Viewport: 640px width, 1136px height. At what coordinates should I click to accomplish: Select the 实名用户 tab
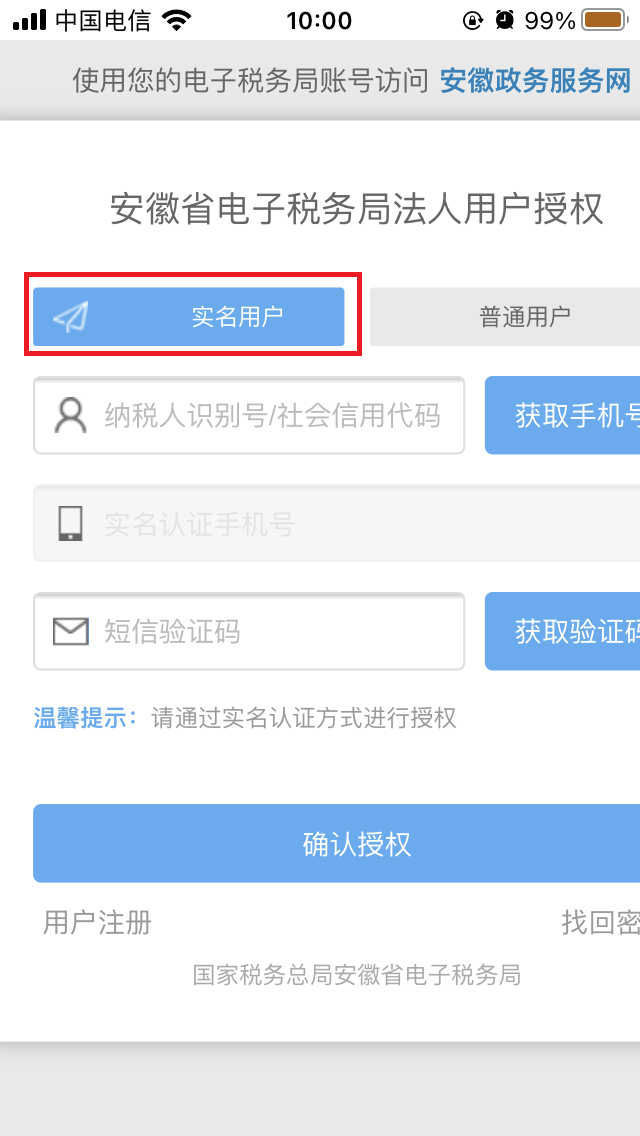point(188,317)
